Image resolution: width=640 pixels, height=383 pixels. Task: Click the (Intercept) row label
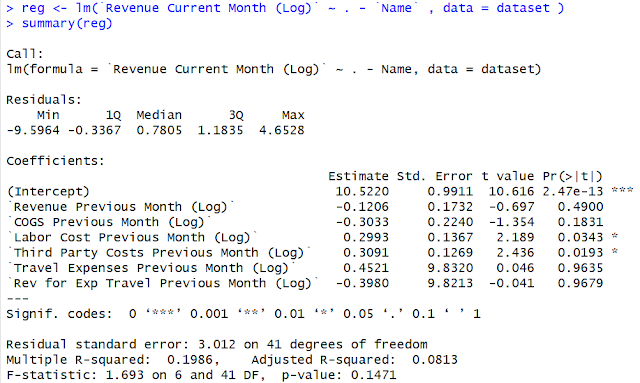48,192
